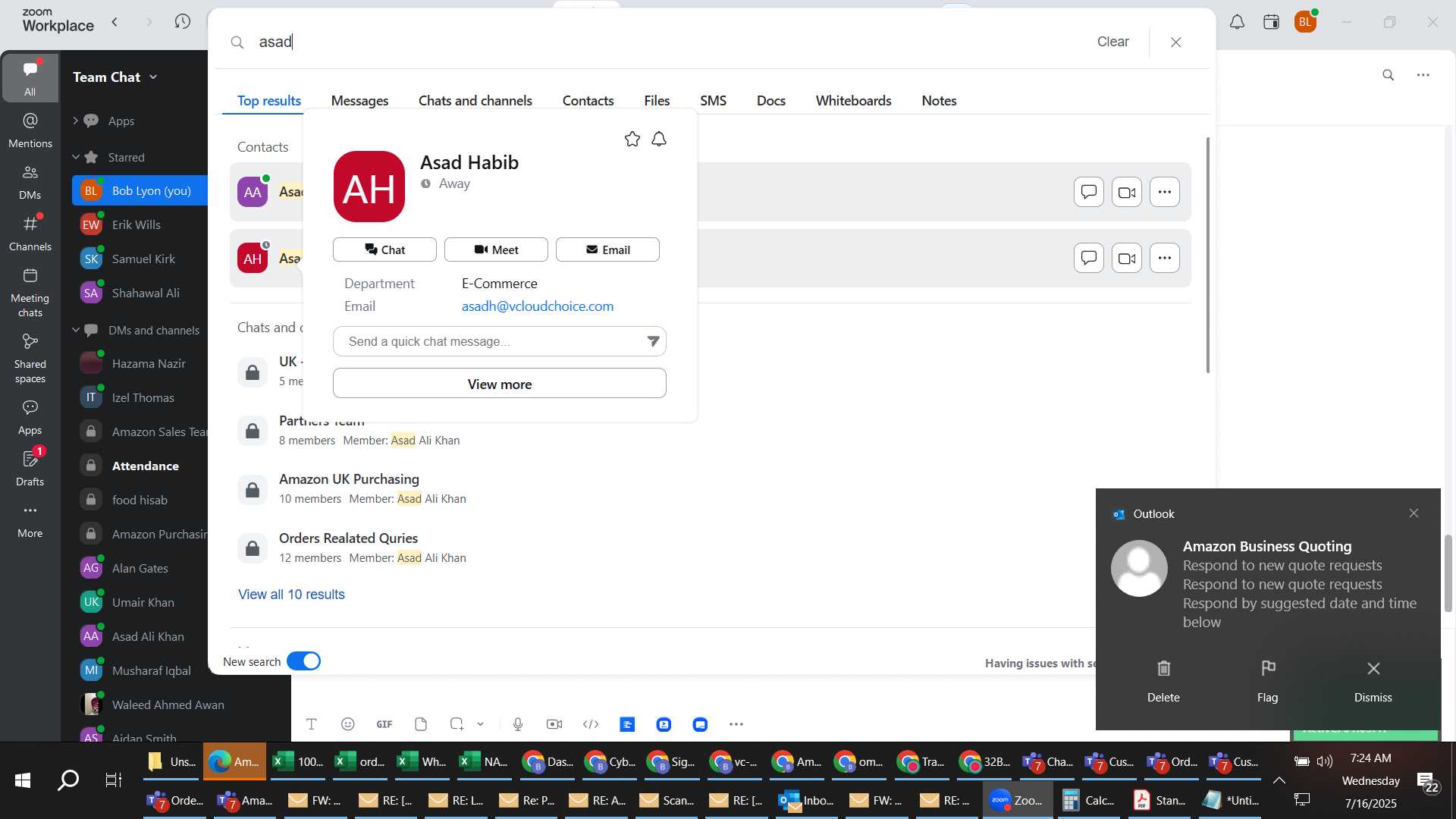The width and height of the screenshot is (1456, 819).
Task: Open View all 10 results link
Action: point(291,595)
